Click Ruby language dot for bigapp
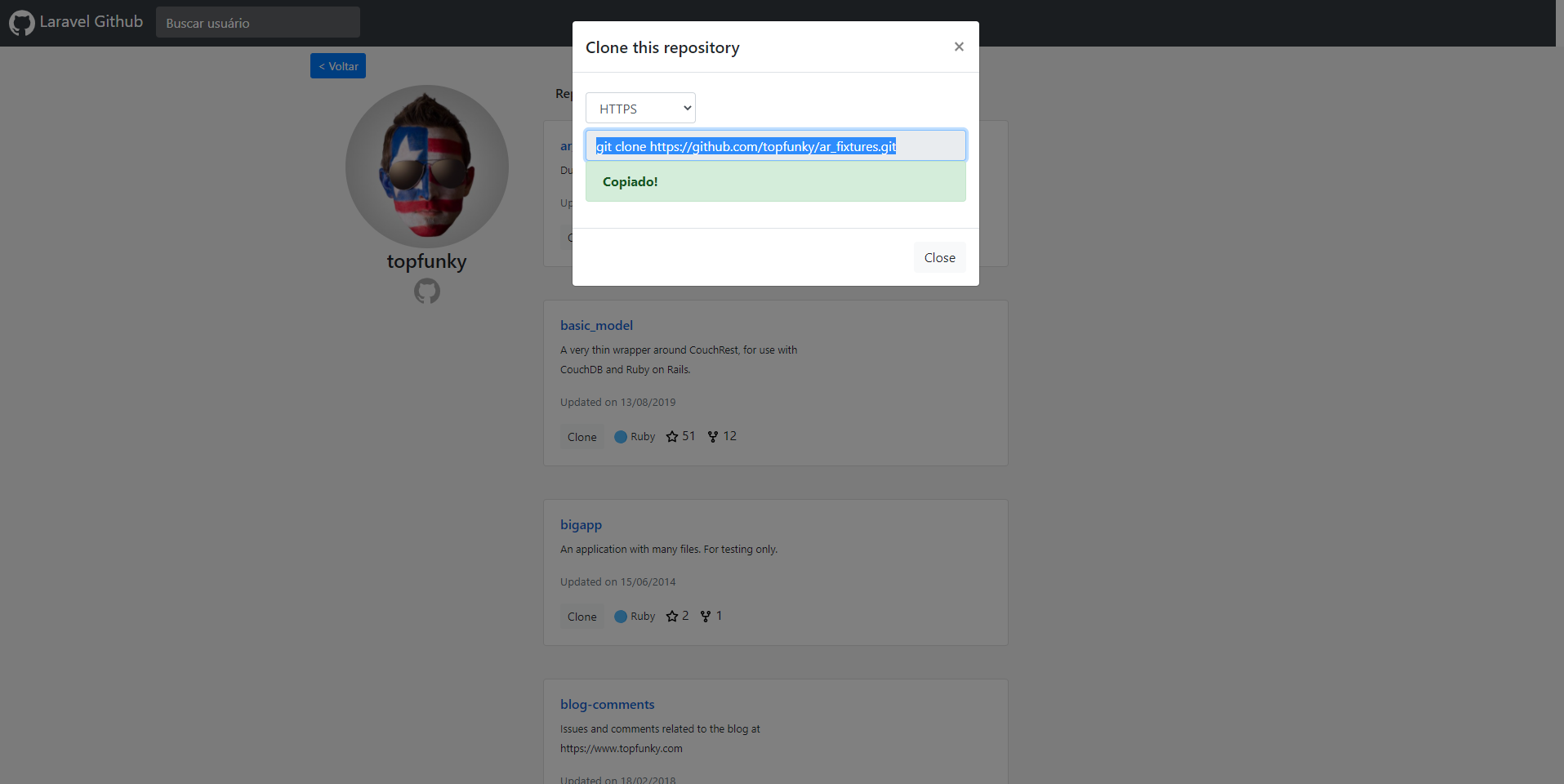 (621, 617)
